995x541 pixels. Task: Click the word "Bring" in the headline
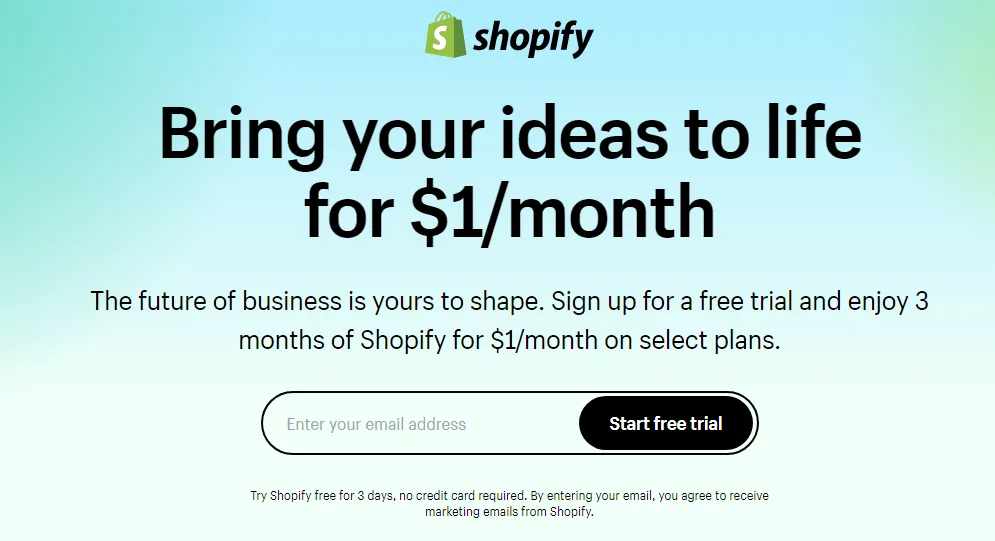[x=237, y=133]
